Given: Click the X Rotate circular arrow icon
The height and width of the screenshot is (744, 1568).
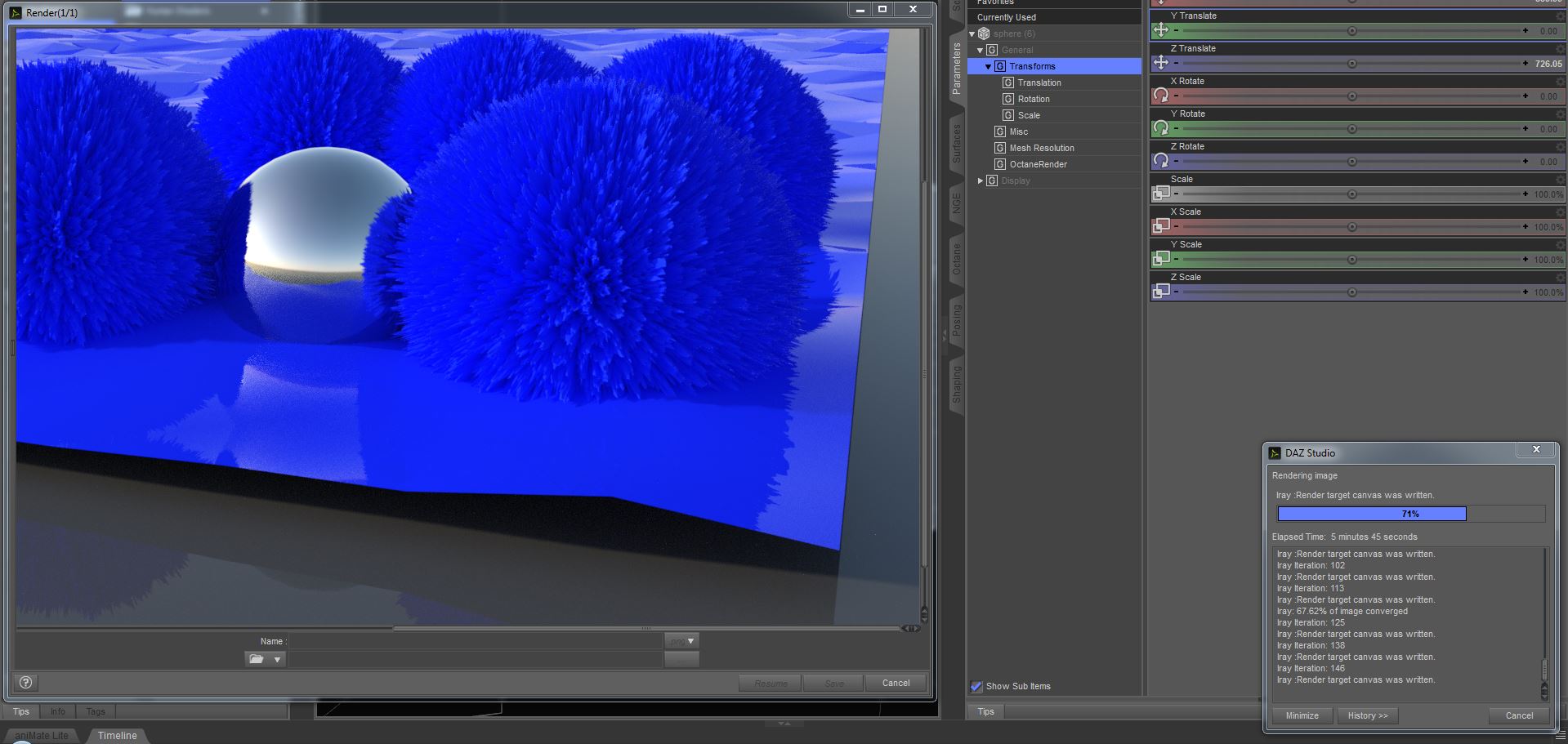Looking at the screenshot, I should [1160, 96].
